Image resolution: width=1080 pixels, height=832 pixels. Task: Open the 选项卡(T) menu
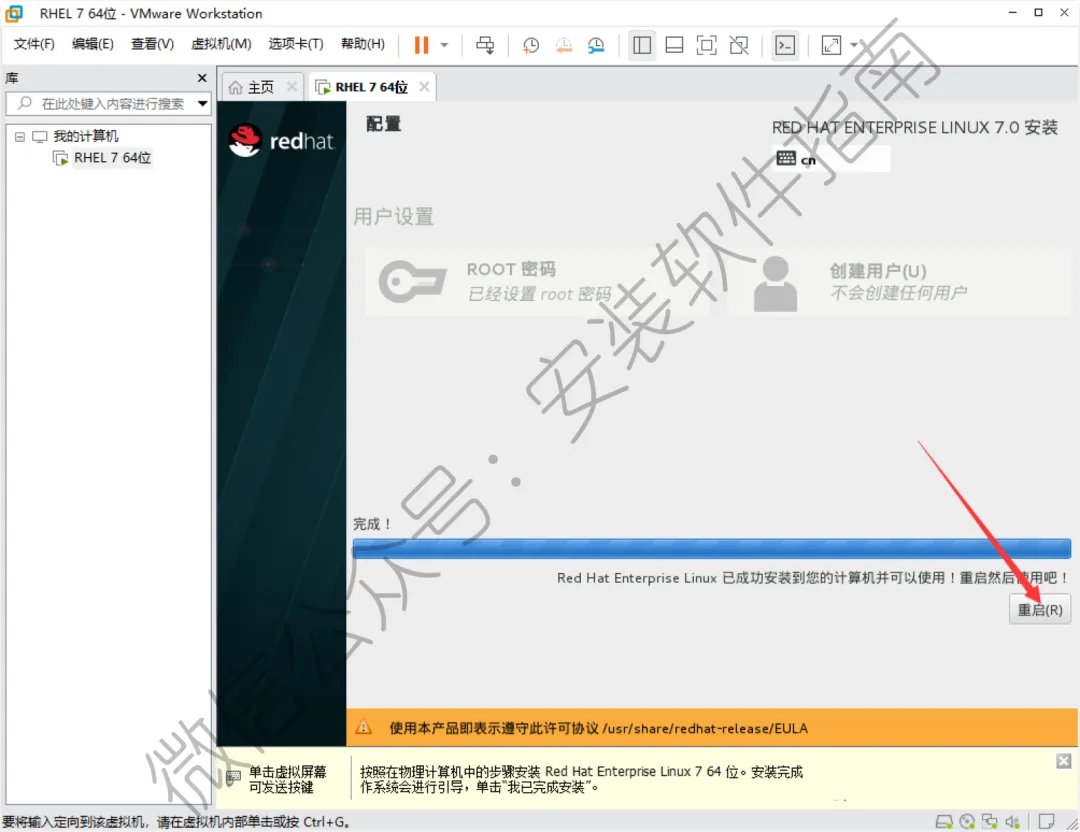click(295, 44)
